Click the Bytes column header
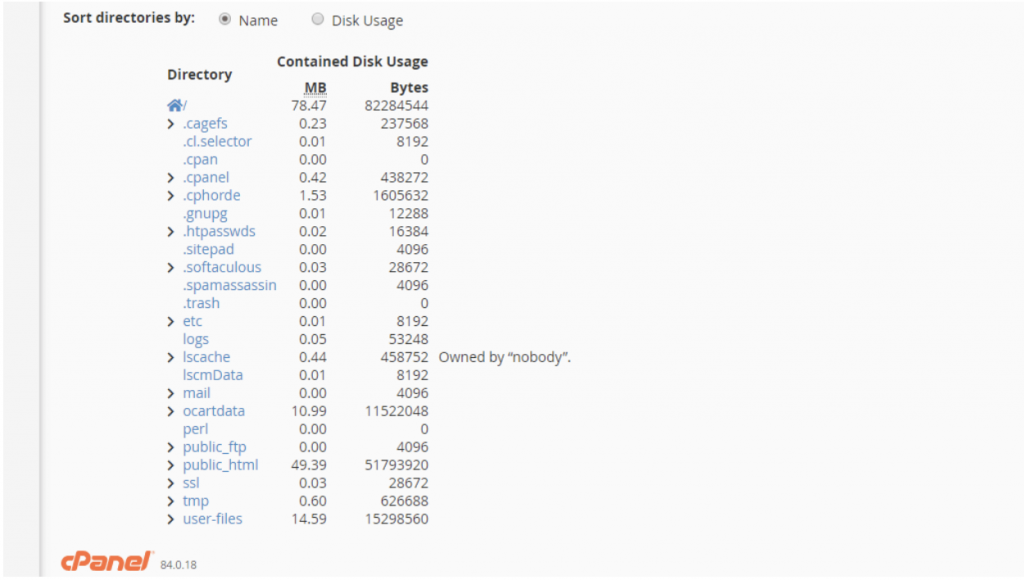 409,88
